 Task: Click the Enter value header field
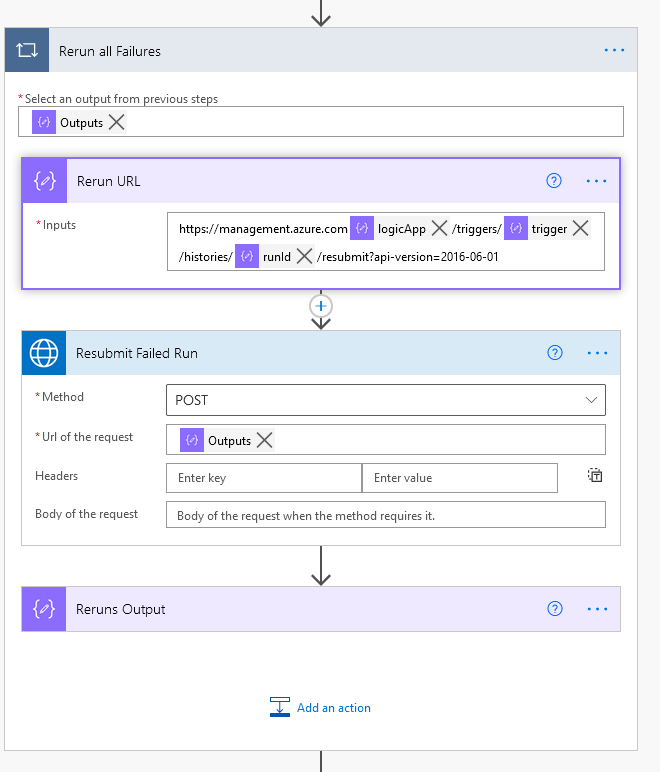click(459, 478)
